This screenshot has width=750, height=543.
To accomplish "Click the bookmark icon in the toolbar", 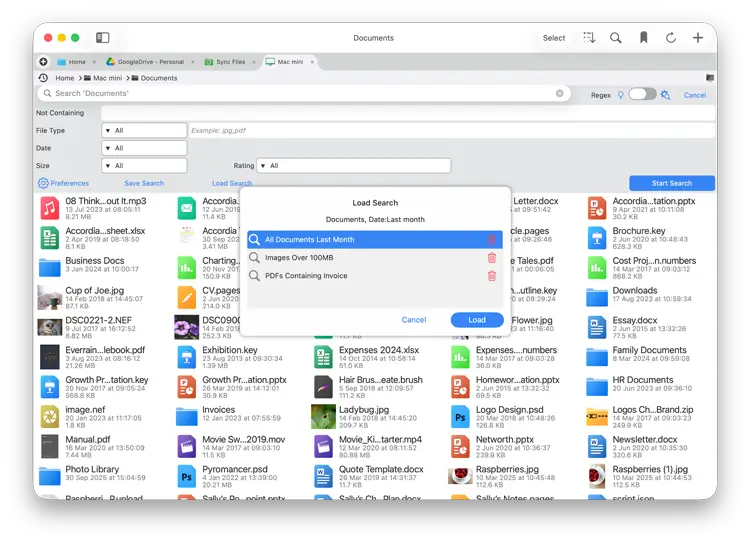I will pos(643,38).
